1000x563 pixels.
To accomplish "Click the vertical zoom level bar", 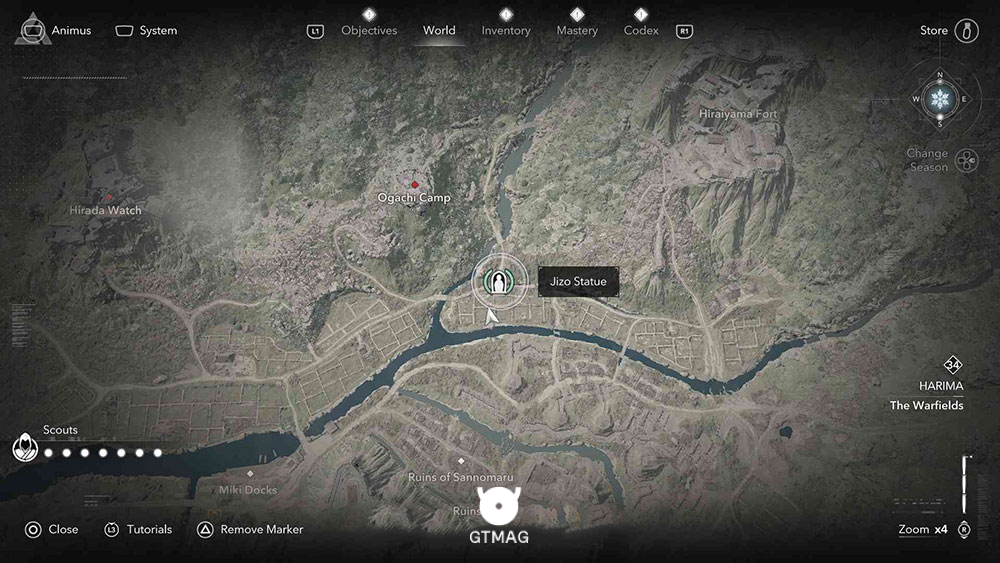I will 966,485.
